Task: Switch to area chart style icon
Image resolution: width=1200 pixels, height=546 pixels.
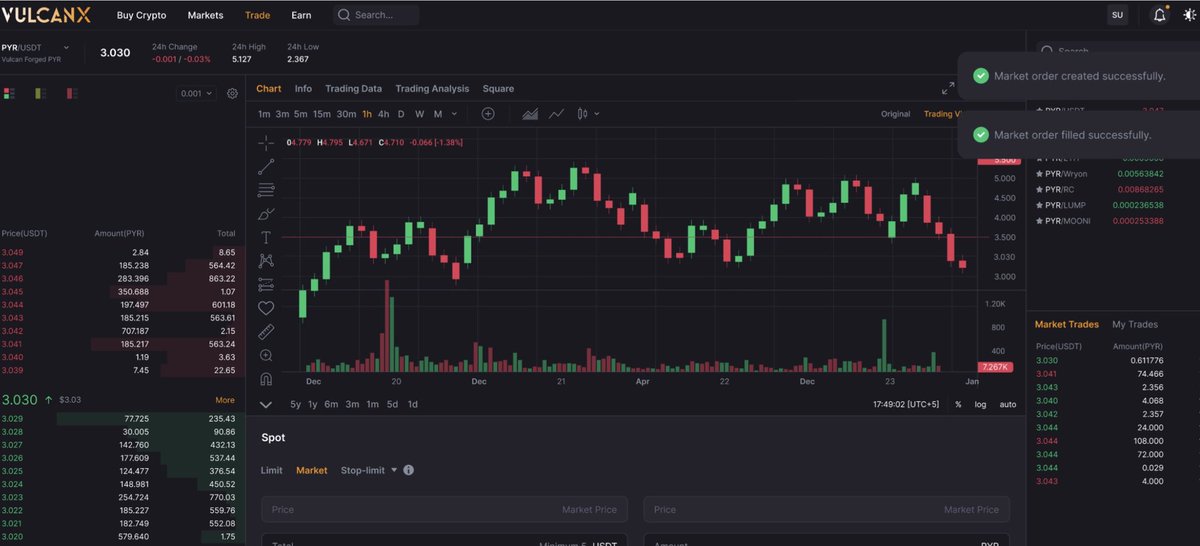Action: coord(530,114)
